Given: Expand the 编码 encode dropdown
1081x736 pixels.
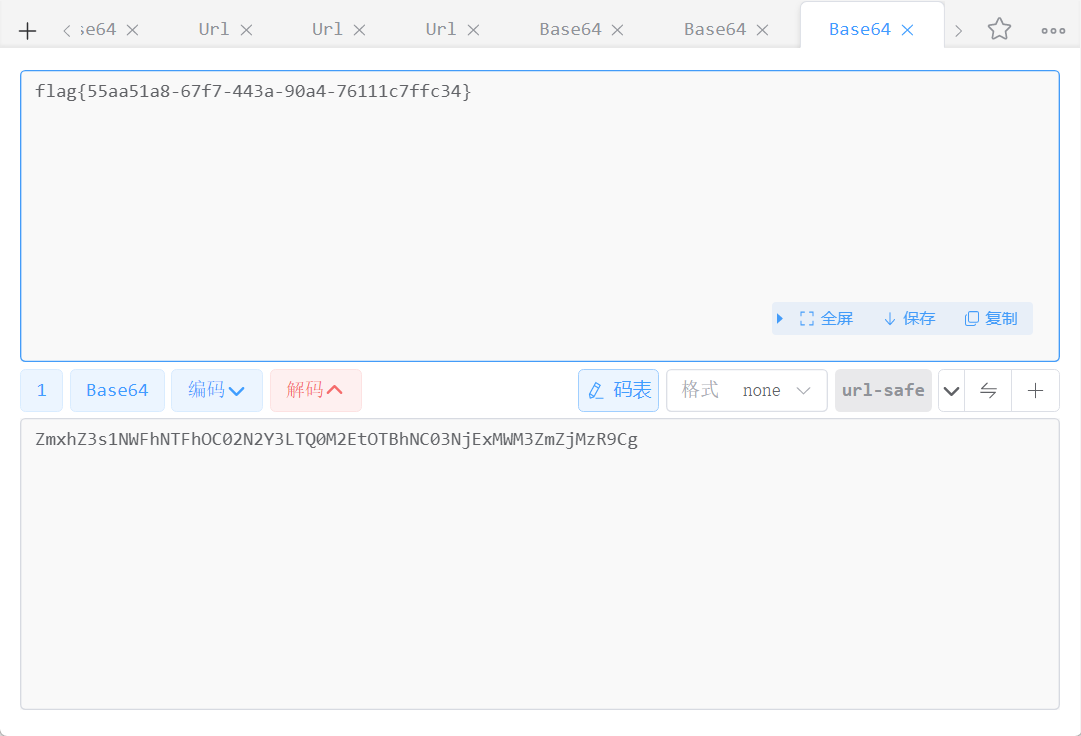Looking at the screenshot, I should pos(217,391).
